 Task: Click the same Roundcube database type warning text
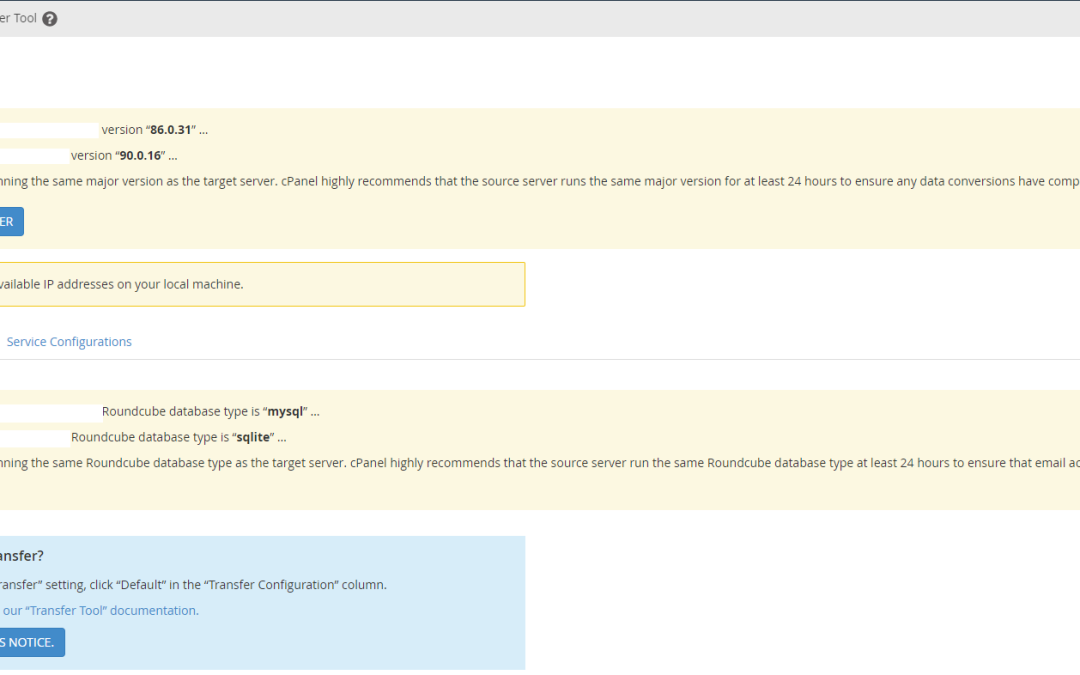coord(540,463)
